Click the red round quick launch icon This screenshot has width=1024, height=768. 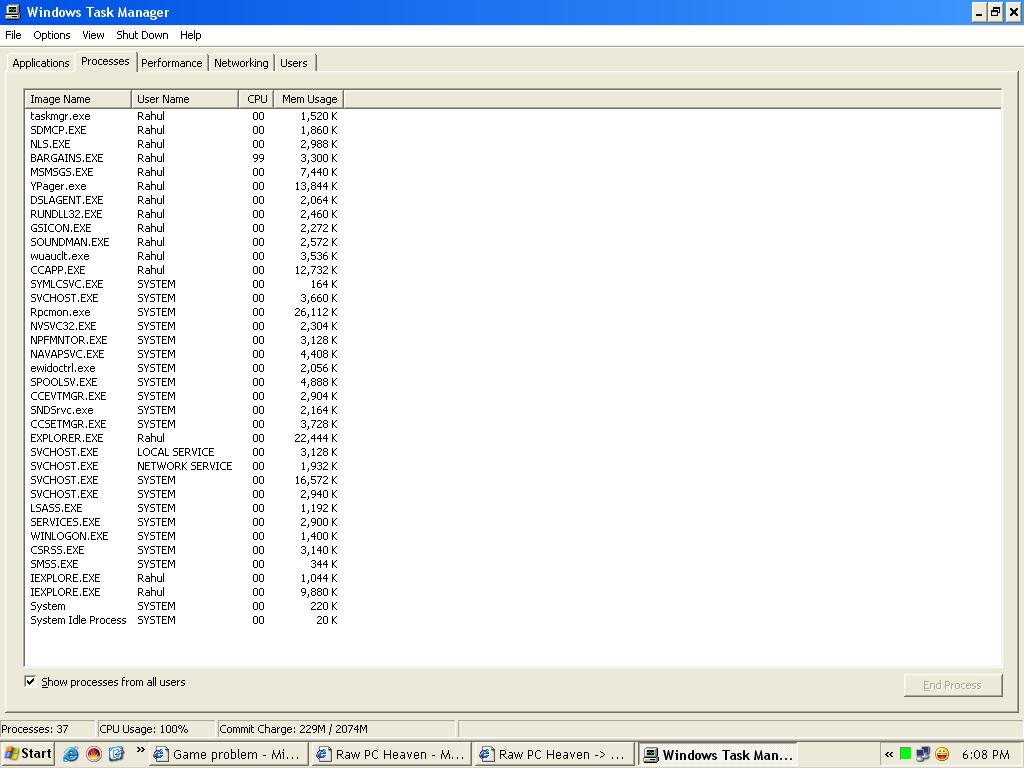[x=94, y=754]
